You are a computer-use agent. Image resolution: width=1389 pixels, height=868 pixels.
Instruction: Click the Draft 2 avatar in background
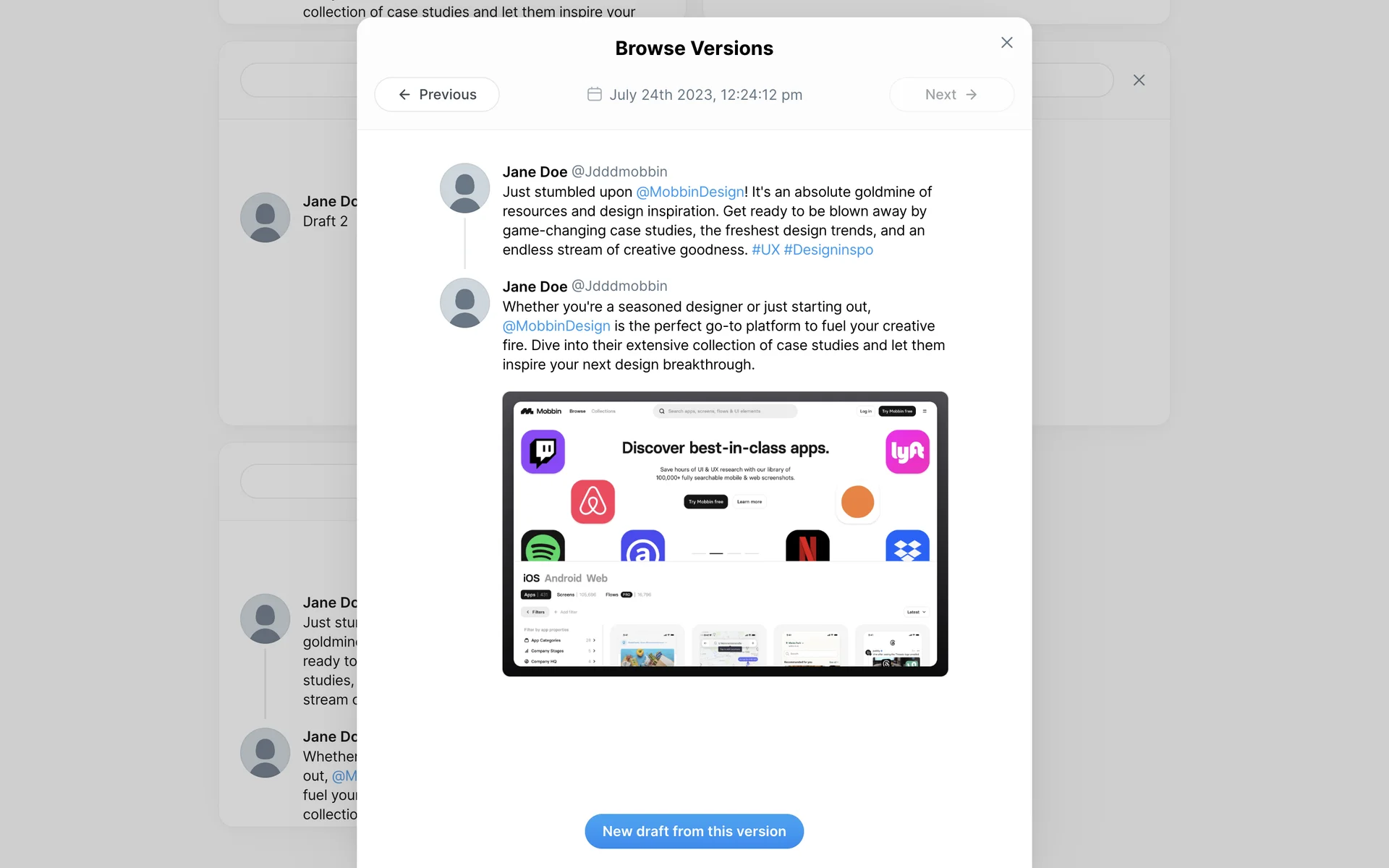click(x=265, y=217)
